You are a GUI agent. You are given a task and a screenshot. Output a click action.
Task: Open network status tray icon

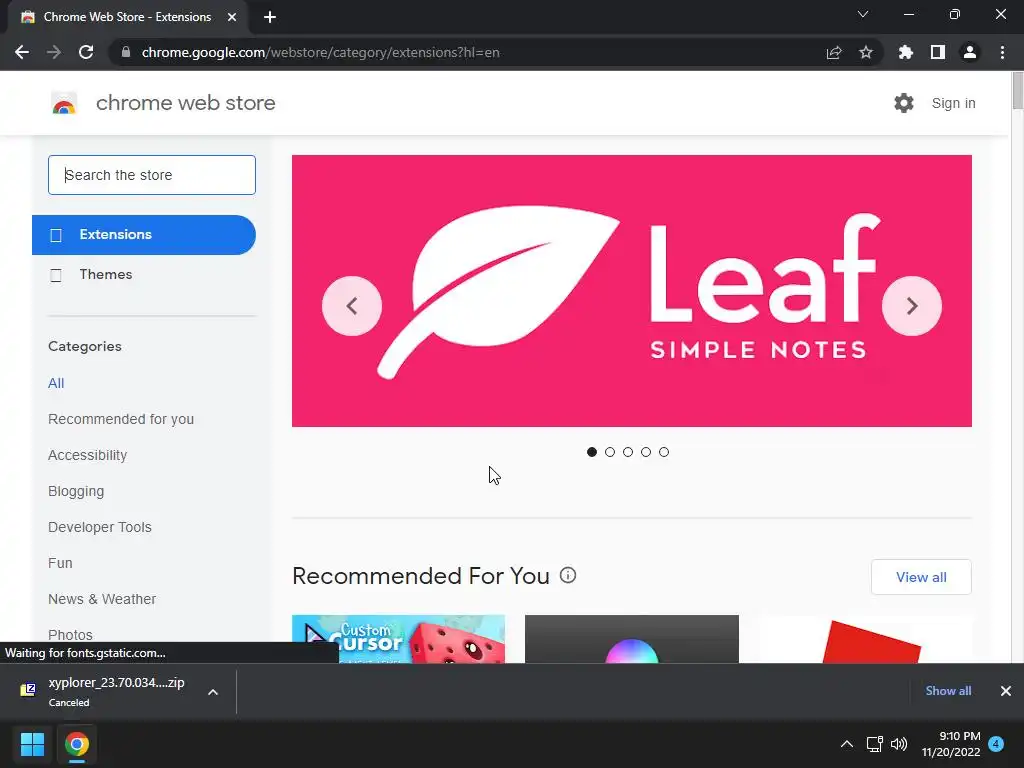tap(874, 744)
